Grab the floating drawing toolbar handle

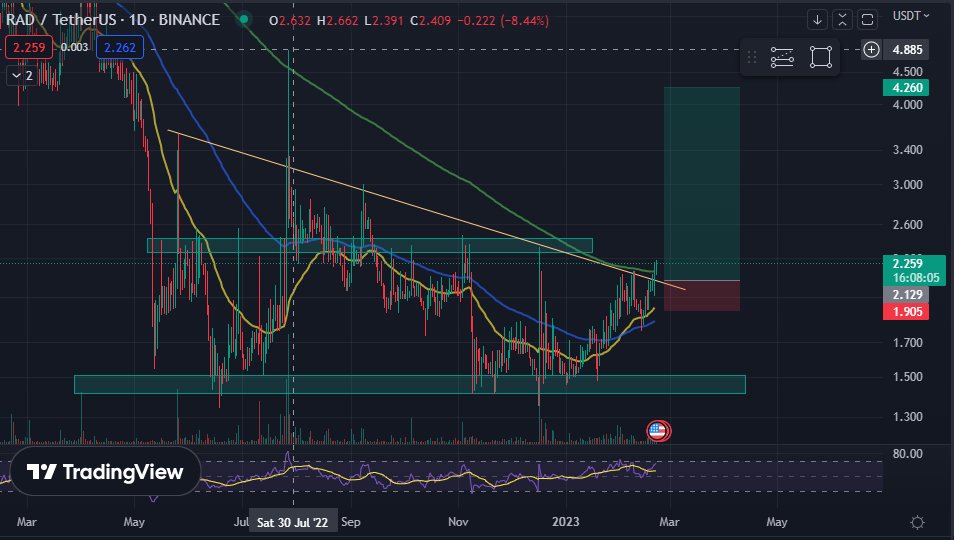tap(751, 57)
